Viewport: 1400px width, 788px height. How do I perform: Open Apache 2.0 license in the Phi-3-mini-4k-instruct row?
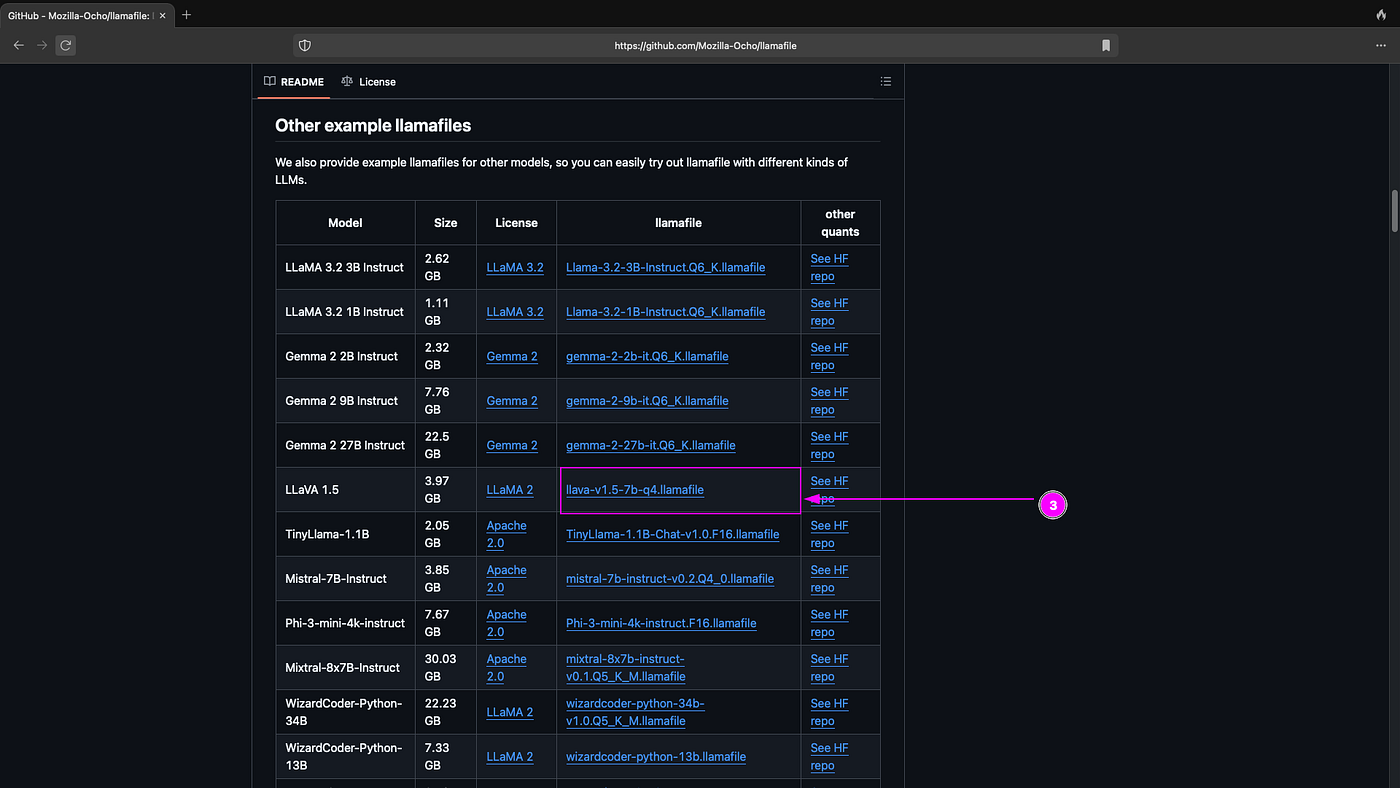[x=507, y=623]
